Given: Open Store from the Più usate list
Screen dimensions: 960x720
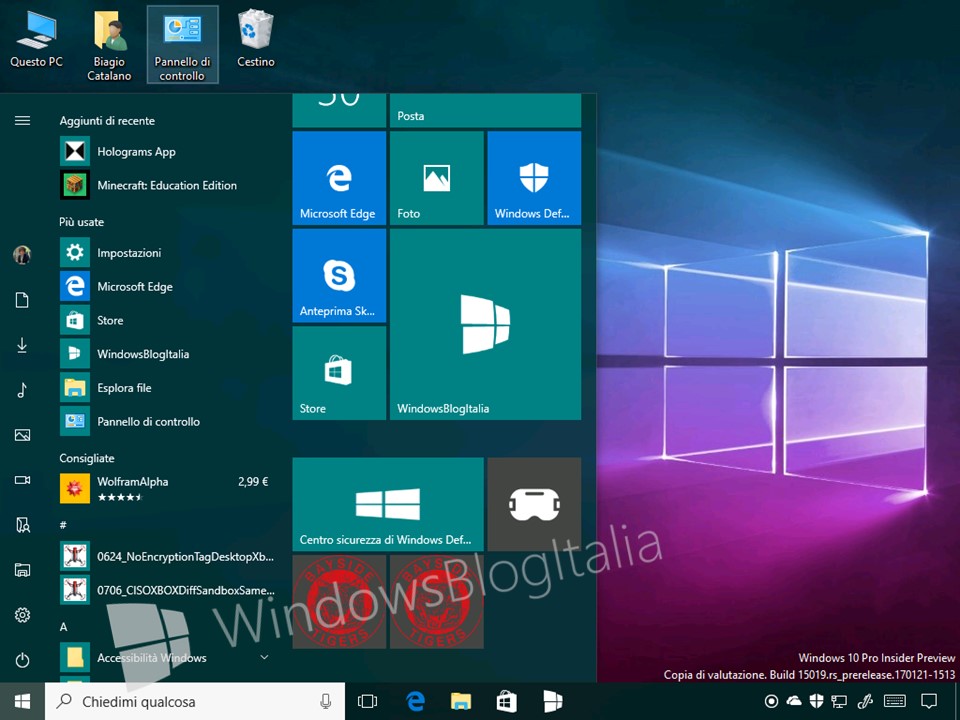Looking at the screenshot, I should [x=167, y=320].
